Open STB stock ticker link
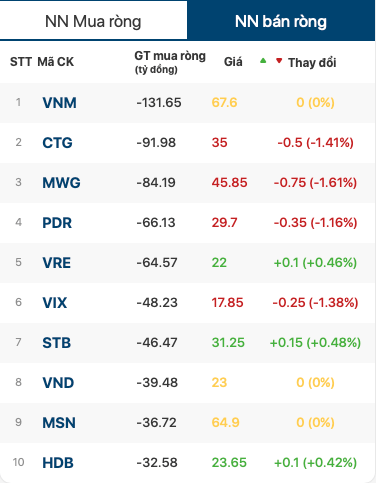Image resolution: width=376 pixels, height=483 pixels. 57,343
